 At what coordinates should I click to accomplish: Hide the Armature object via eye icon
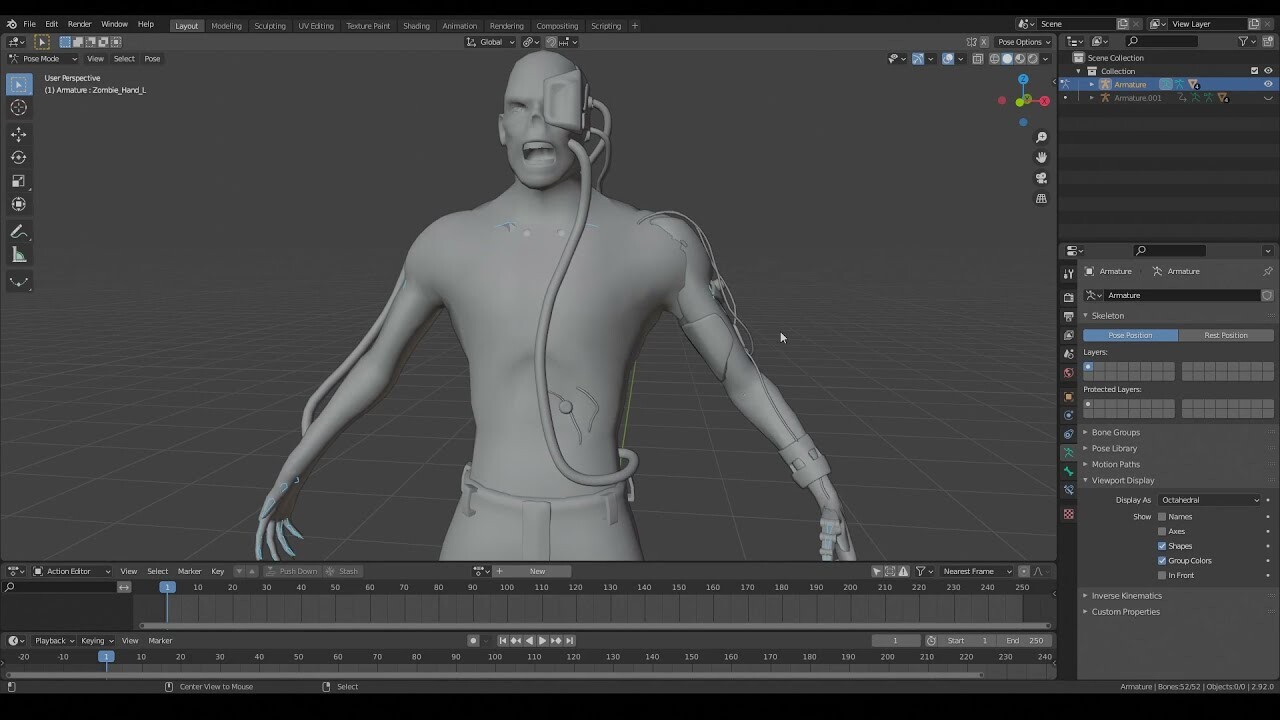click(1268, 84)
